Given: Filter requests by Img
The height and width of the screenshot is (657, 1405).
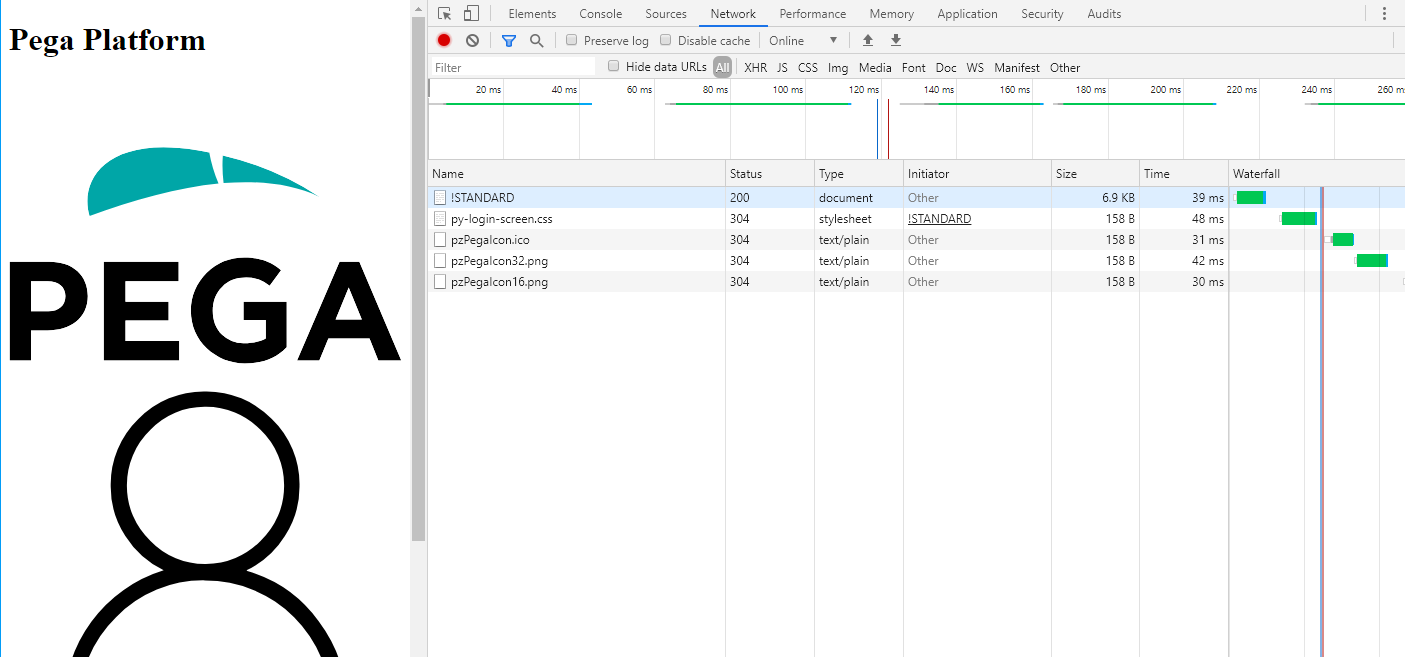Looking at the screenshot, I should point(838,68).
